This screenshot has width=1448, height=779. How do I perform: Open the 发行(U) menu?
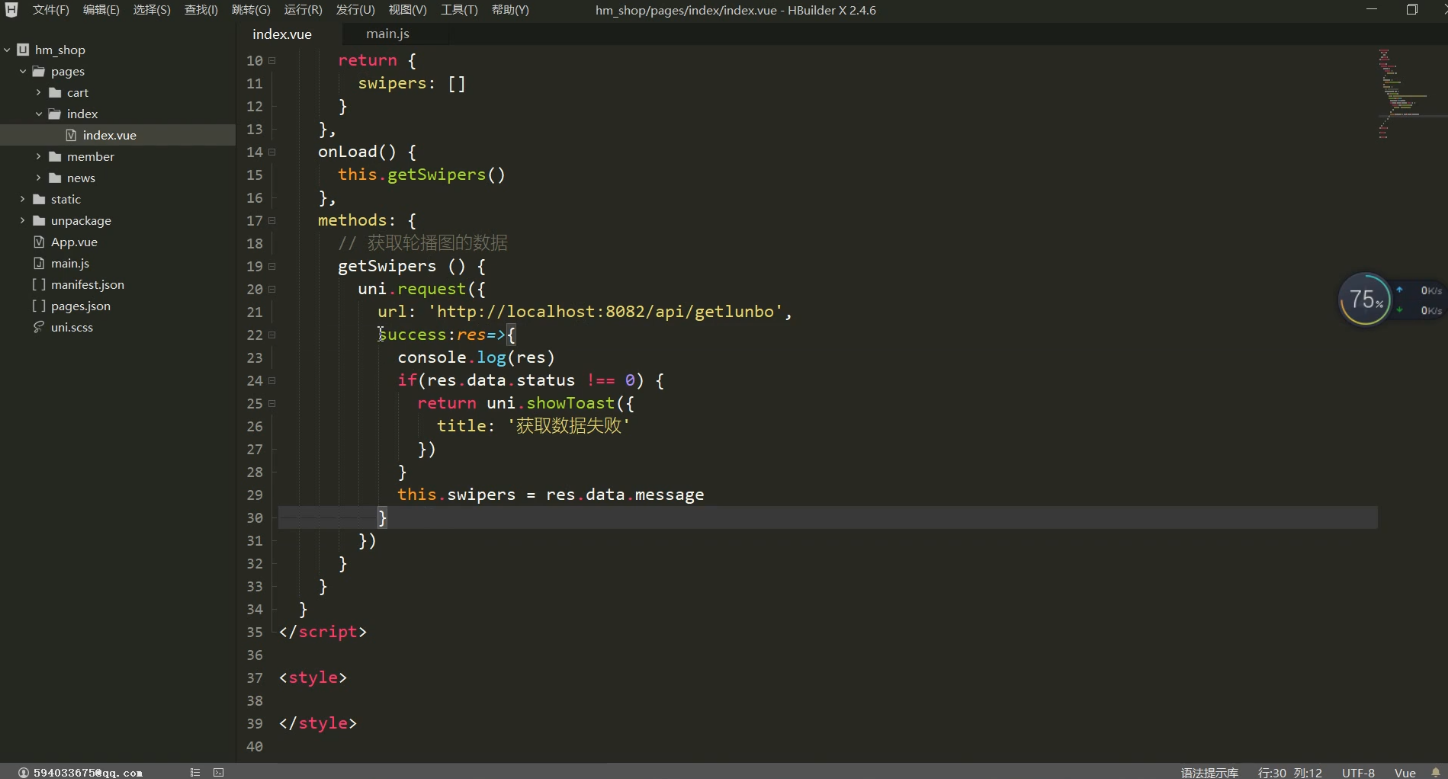(355, 10)
